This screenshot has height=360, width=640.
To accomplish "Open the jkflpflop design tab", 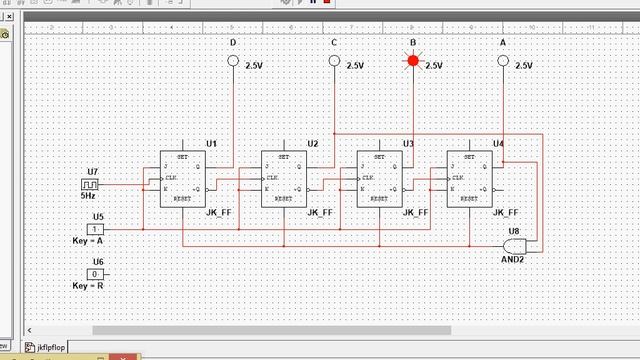I will pyautogui.click(x=45, y=347).
